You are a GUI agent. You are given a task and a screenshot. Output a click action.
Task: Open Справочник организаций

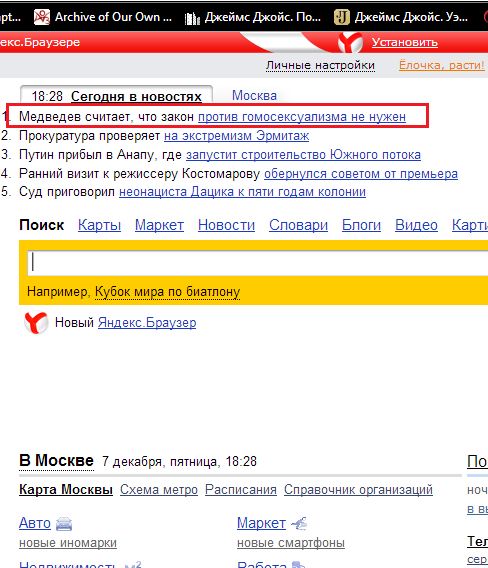358,490
